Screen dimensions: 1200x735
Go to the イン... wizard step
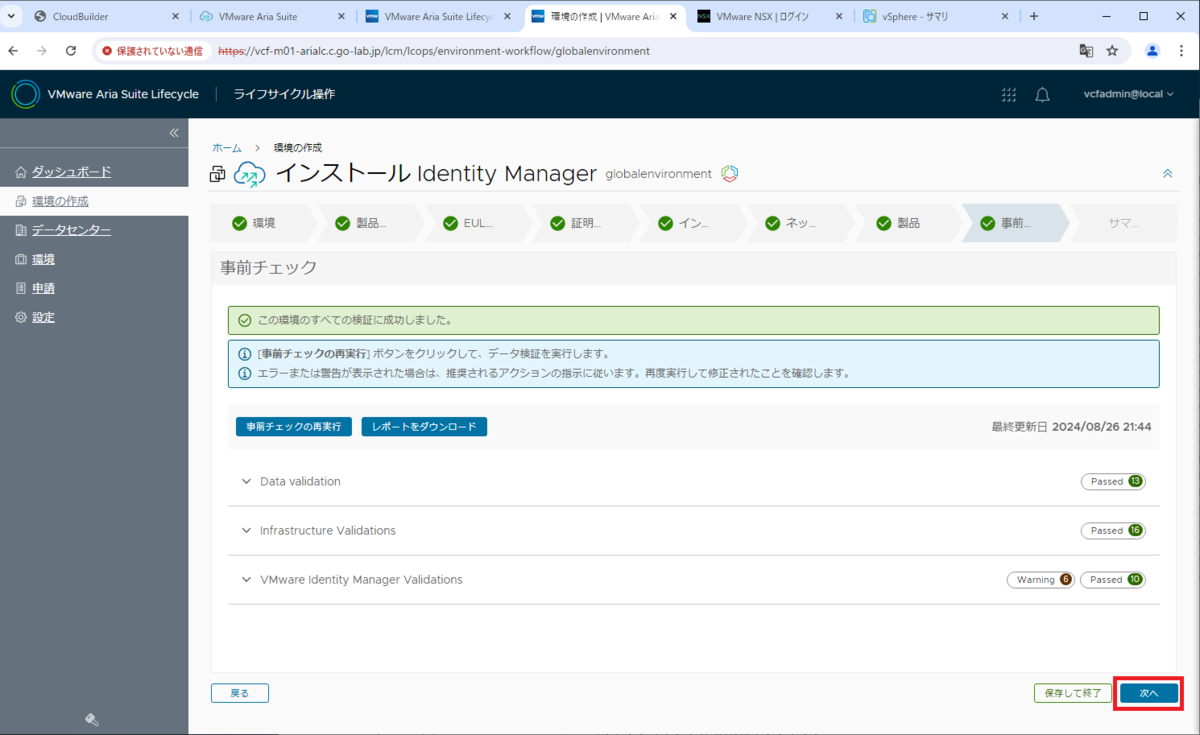click(692, 223)
